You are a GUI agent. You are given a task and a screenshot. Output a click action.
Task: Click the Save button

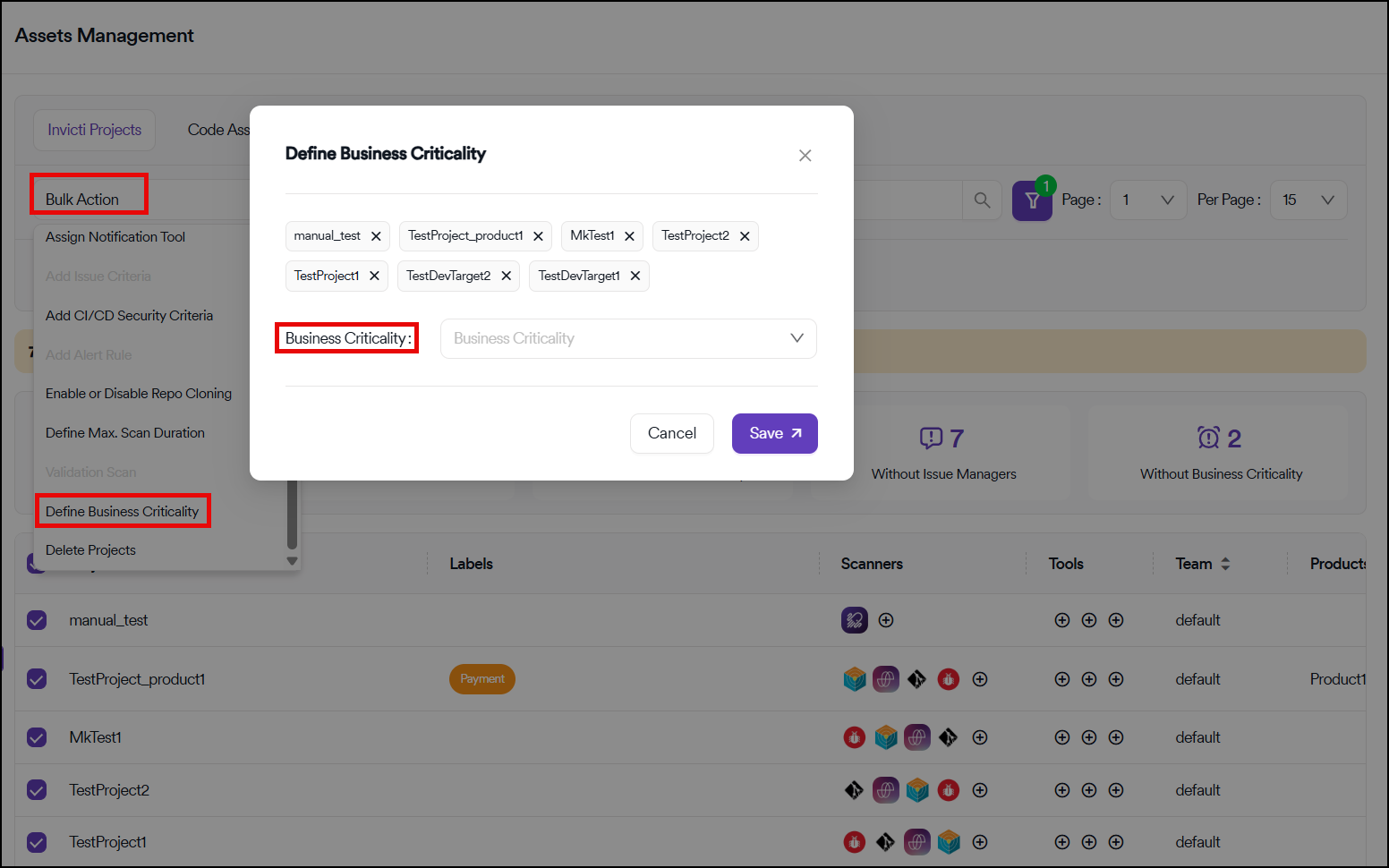point(774,433)
